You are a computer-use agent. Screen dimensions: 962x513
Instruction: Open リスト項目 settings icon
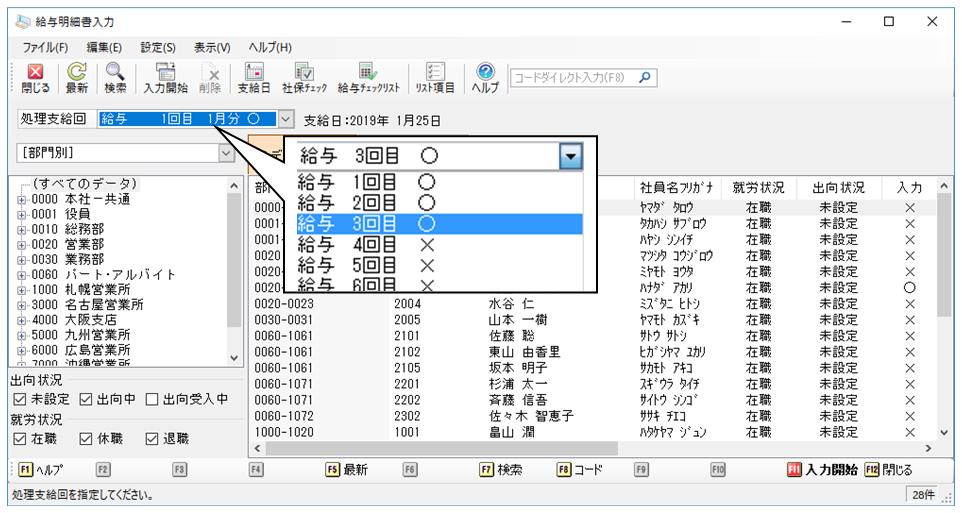pyautogui.click(x=434, y=79)
